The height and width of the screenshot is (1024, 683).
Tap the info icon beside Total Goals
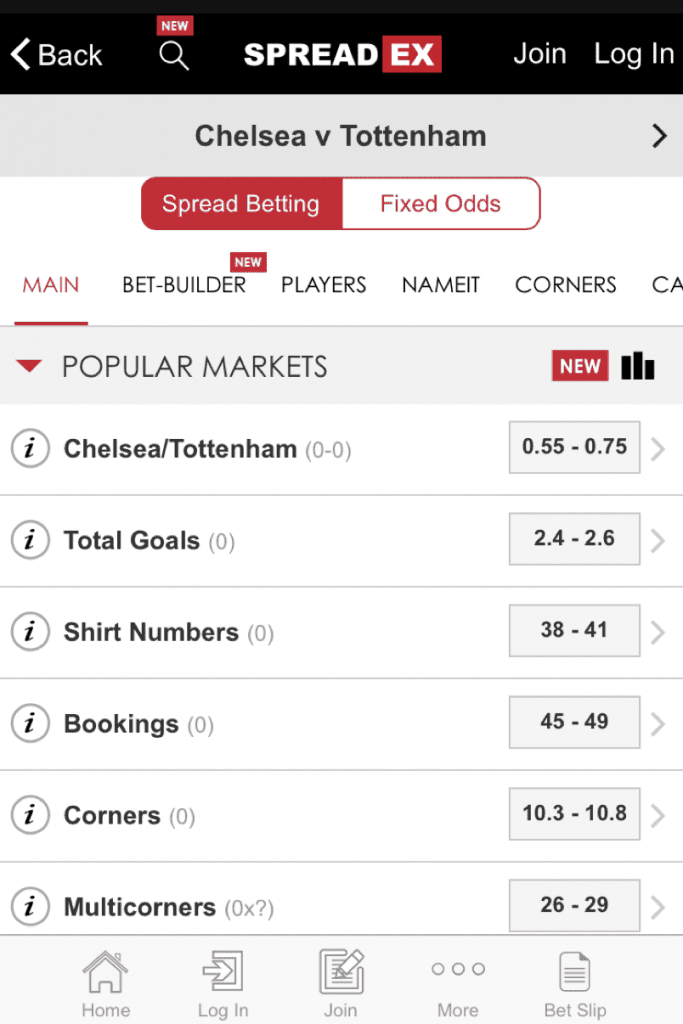click(30, 540)
